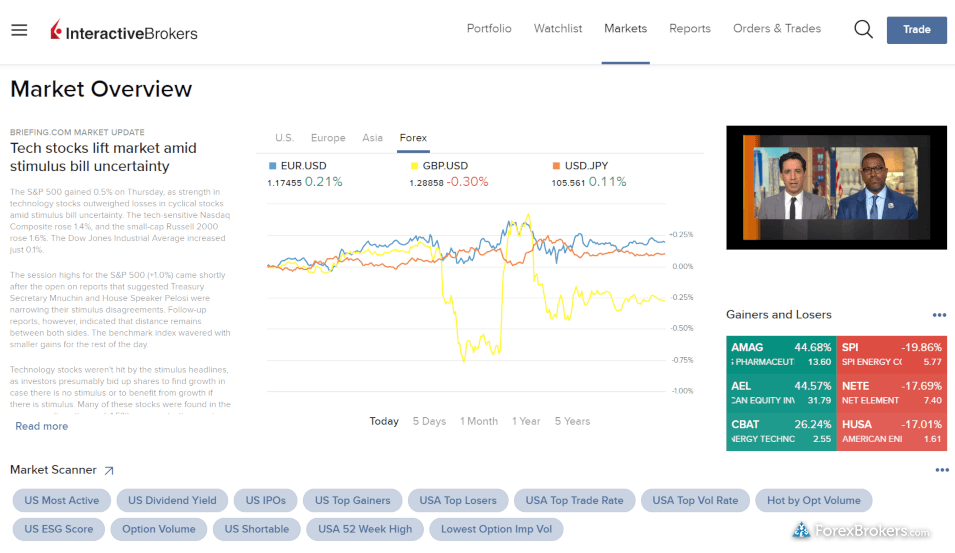The image size is (955, 553).
Task: Select the Forex chart tab
Action: 413,138
